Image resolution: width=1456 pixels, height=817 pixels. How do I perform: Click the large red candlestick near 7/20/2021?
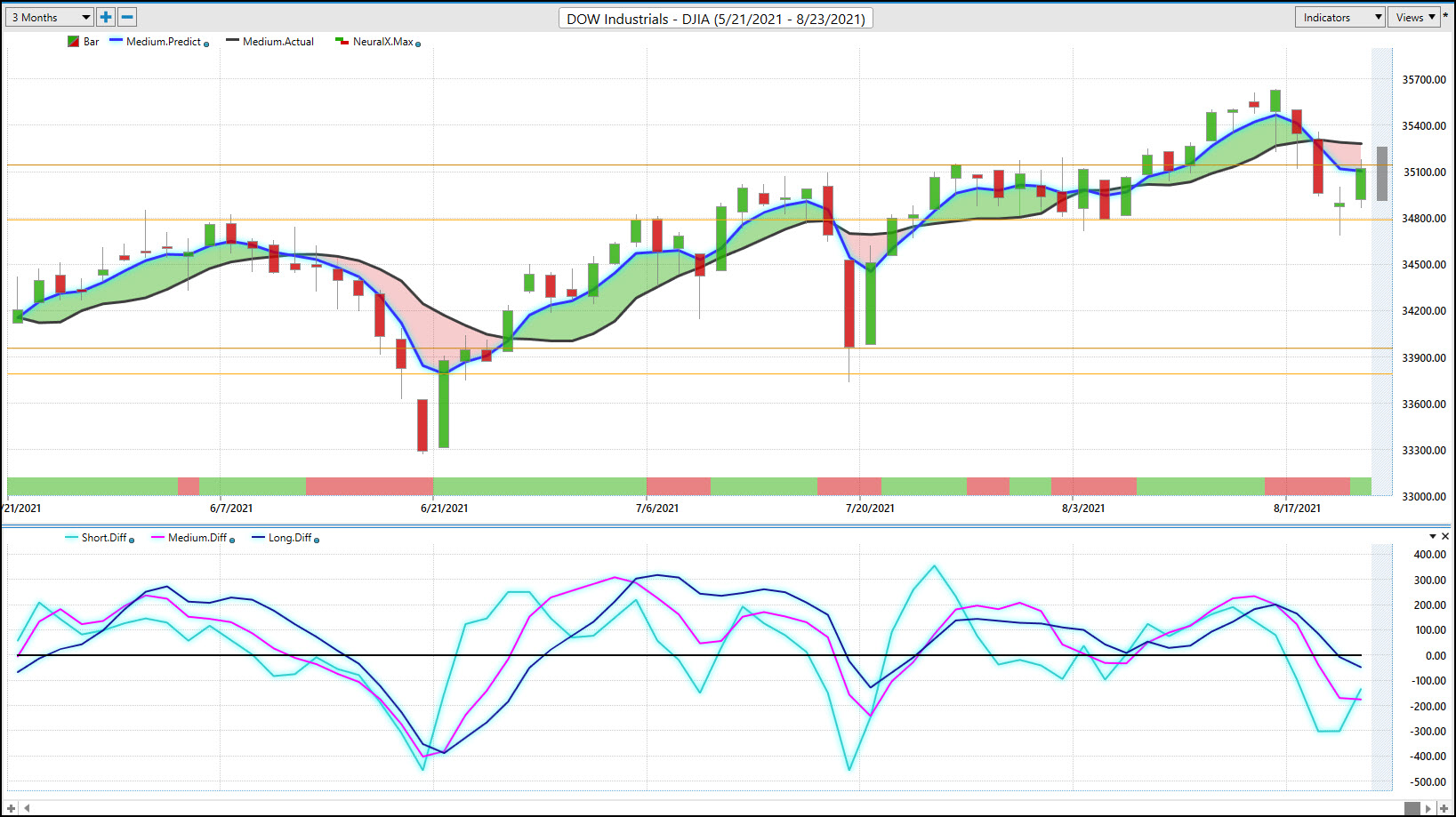coord(849,303)
